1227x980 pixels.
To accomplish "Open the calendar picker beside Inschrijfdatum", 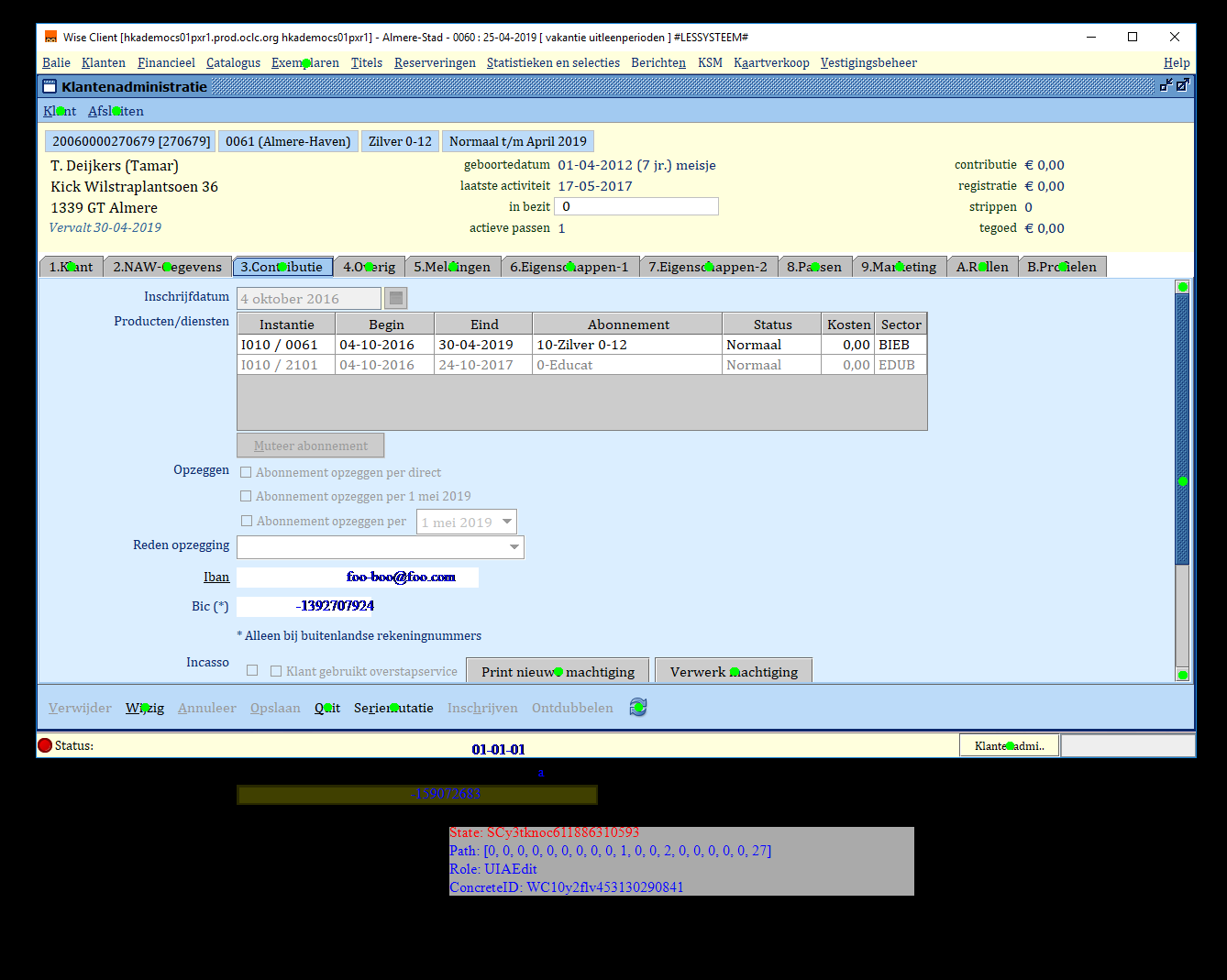I will point(395,298).
